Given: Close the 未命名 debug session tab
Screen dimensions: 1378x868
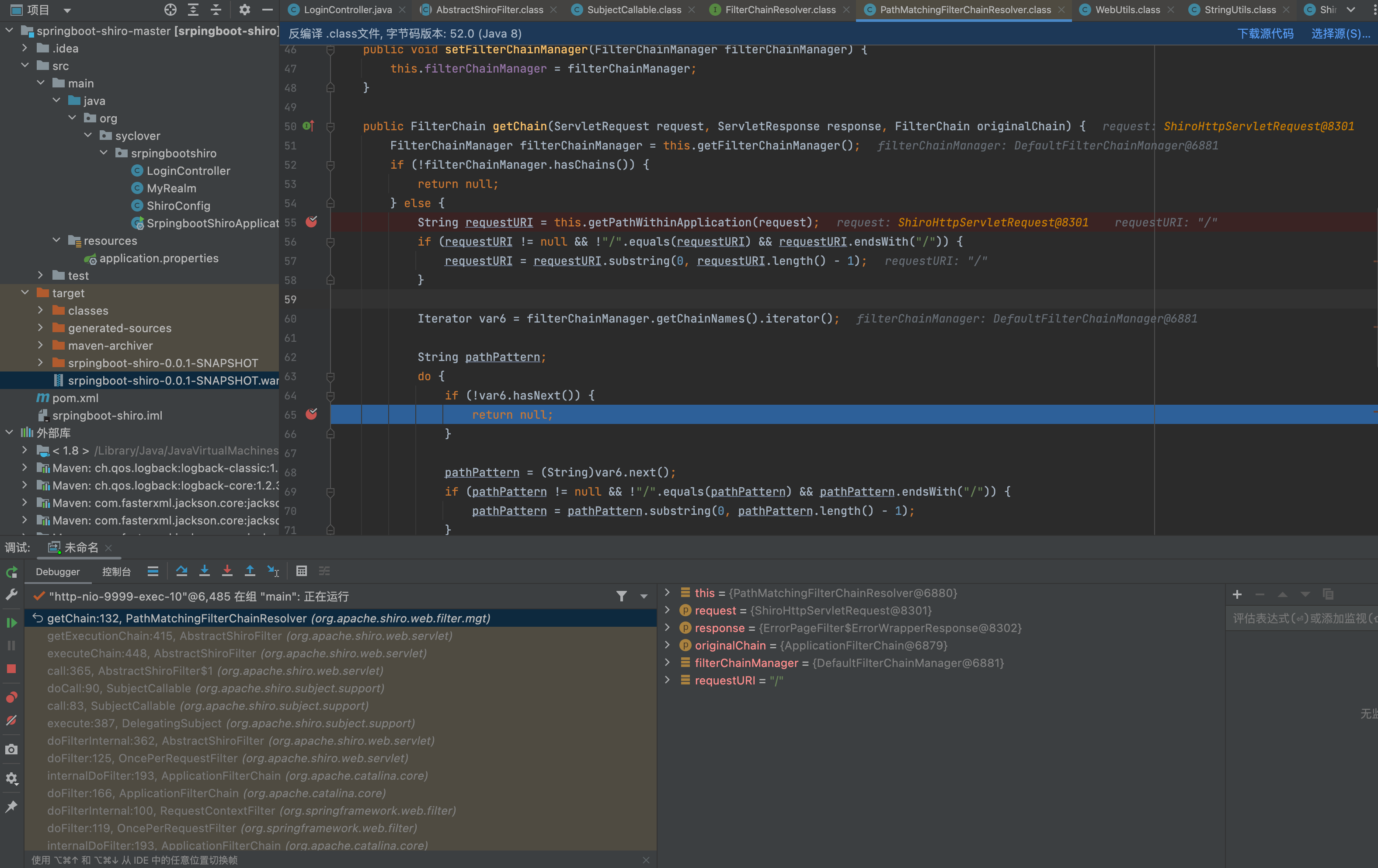Looking at the screenshot, I should point(109,548).
